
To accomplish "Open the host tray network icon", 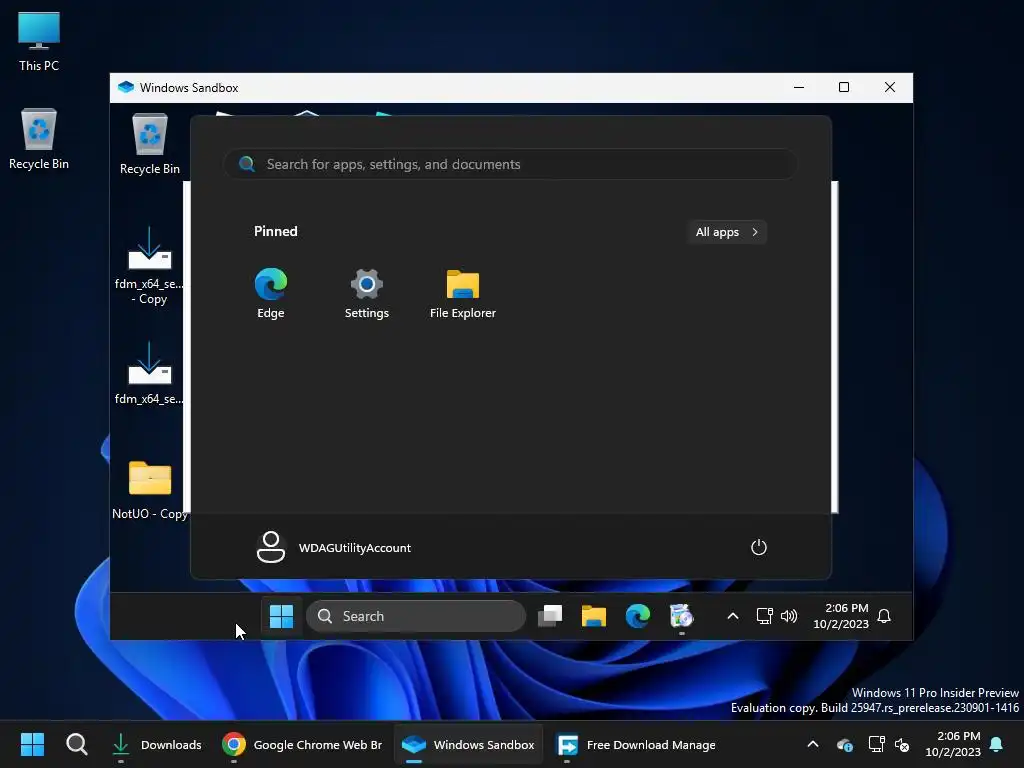I will pyautogui.click(x=876, y=744).
